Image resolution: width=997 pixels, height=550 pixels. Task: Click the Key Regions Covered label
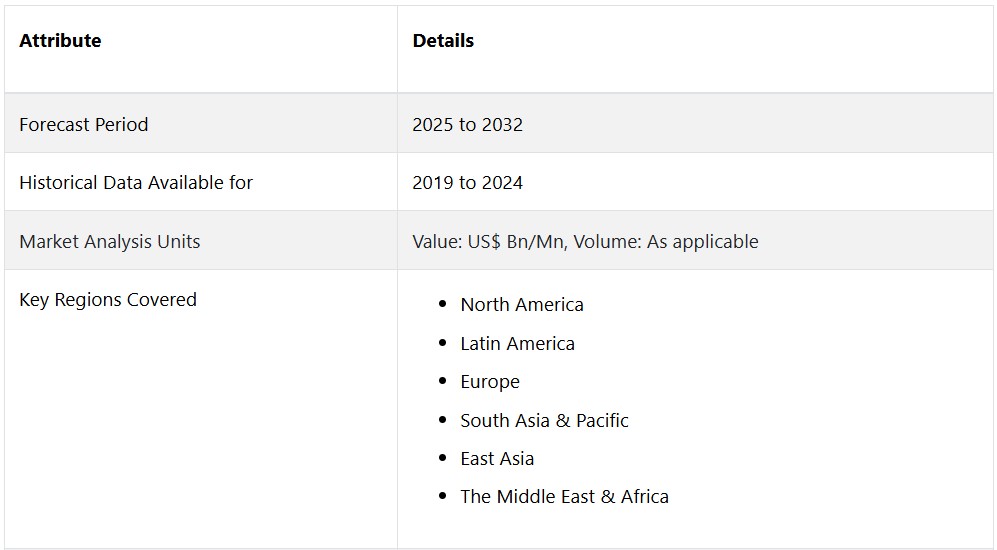pos(108,300)
